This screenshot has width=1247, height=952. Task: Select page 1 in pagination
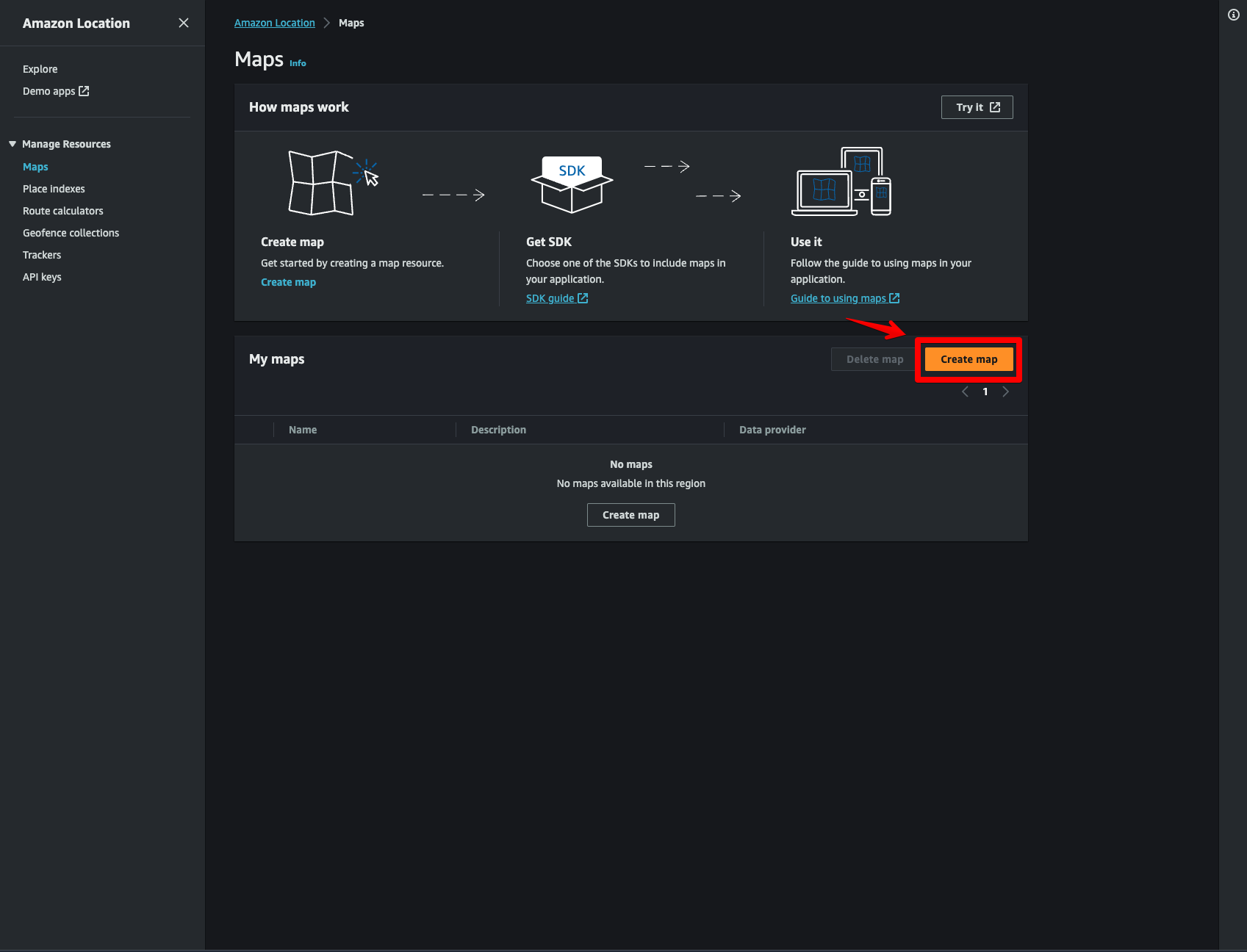tap(985, 392)
